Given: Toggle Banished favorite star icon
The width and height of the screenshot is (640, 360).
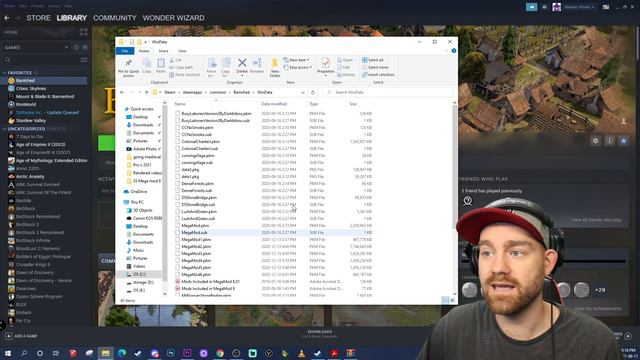Looking at the screenshot, I should (x=624, y=141).
